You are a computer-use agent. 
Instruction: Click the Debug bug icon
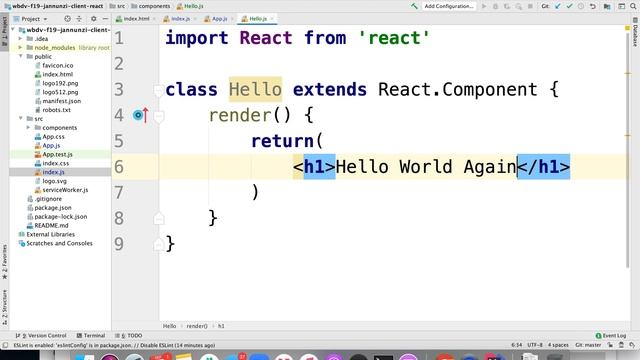[496, 6]
